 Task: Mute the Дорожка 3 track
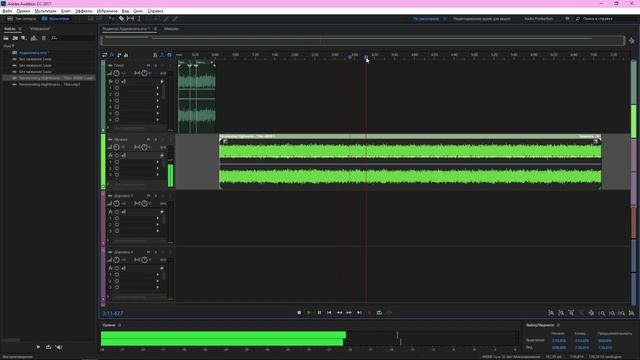pos(149,196)
